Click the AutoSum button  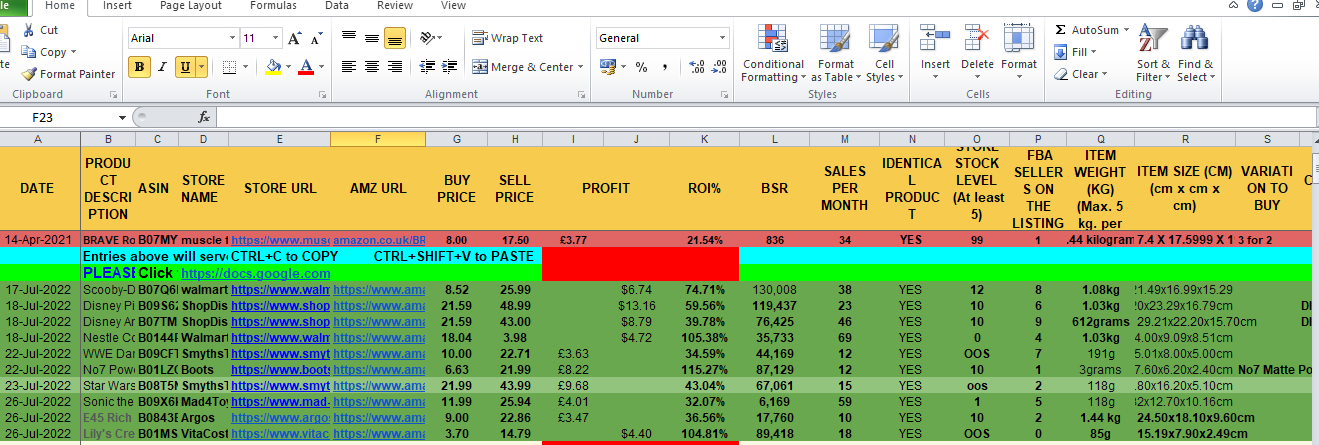point(1086,30)
